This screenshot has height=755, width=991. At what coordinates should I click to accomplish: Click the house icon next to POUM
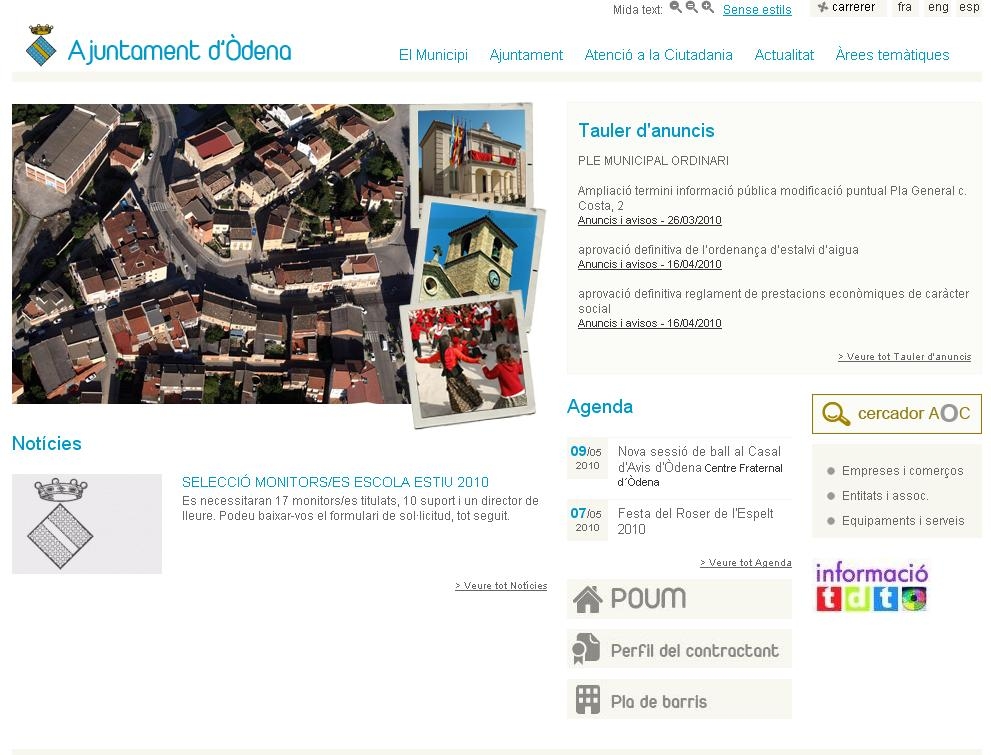589,598
